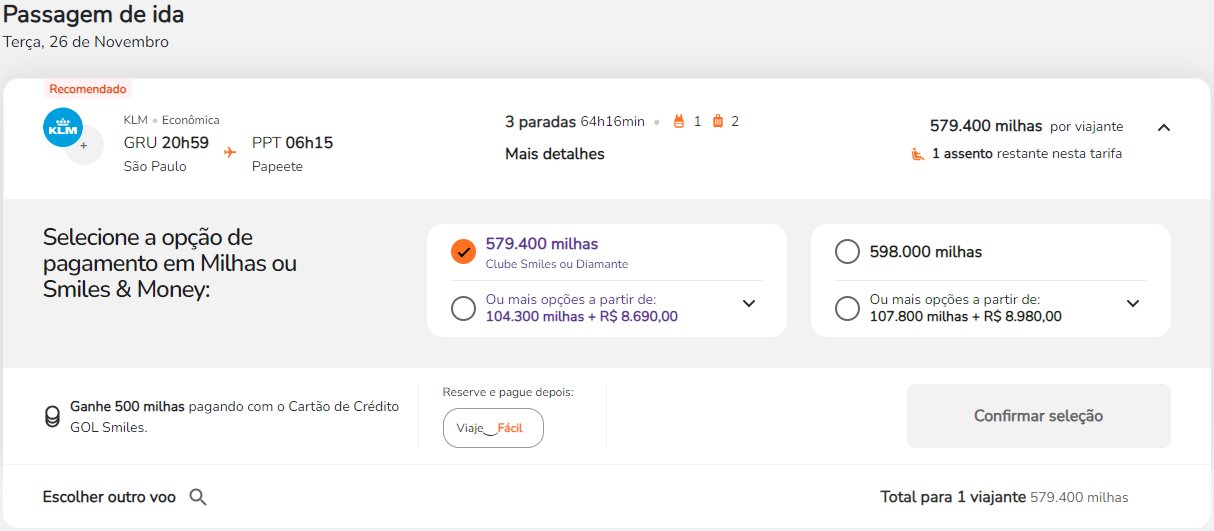Expand more options under 579.400 milhas
Viewport: 1214px width, 531px height.
[749, 304]
